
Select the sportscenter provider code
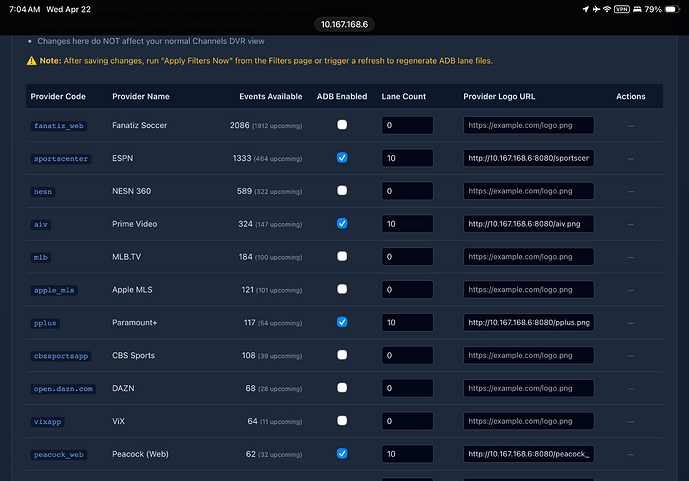click(x=61, y=159)
